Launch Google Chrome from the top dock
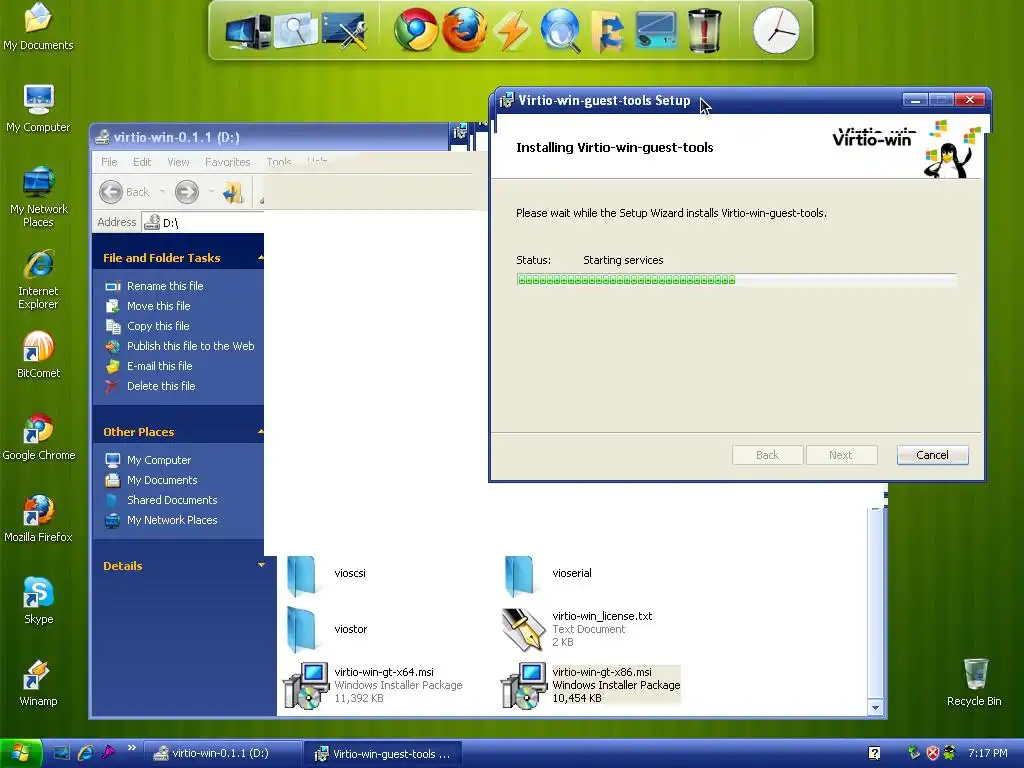1024x768 pixels. click(x=415, y=30)
